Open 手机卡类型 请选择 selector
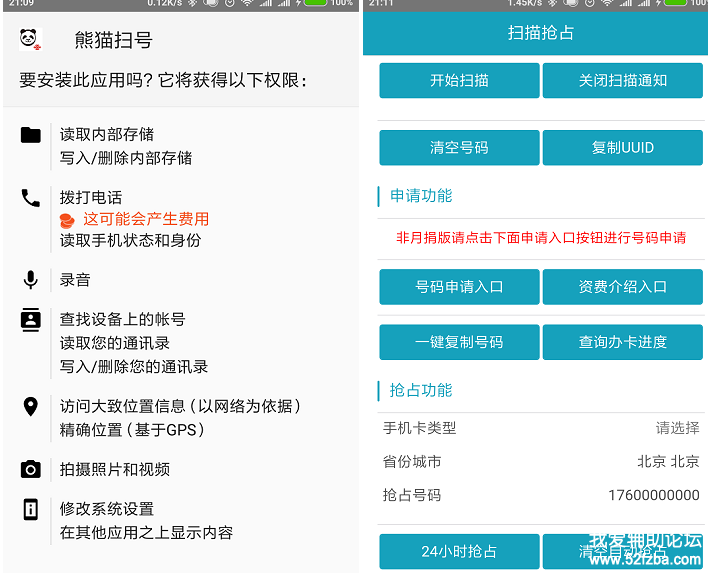 (x=541, y=428)
